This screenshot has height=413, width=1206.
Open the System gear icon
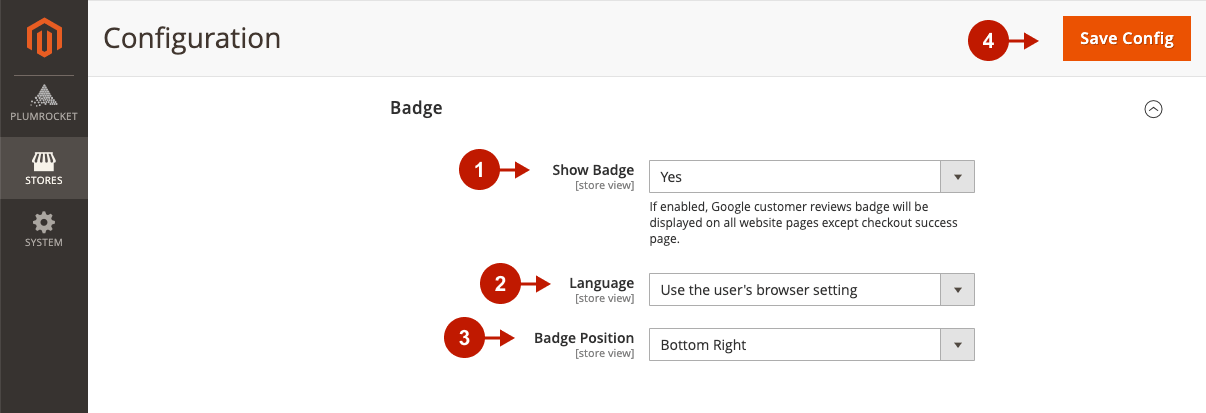coord(44,222)
